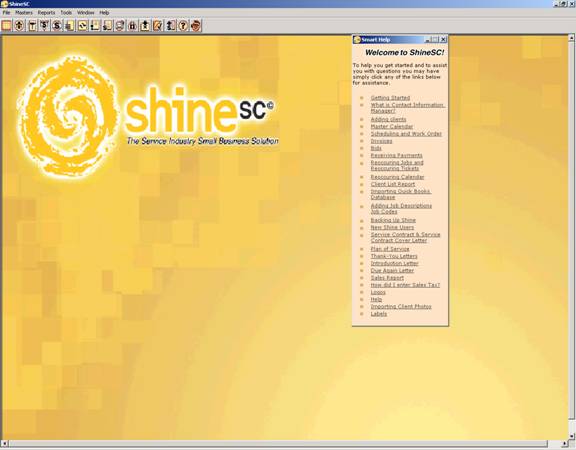Click the vertical scrollbar down arrow
Screen dimensions: 576x450
point(572,436)
